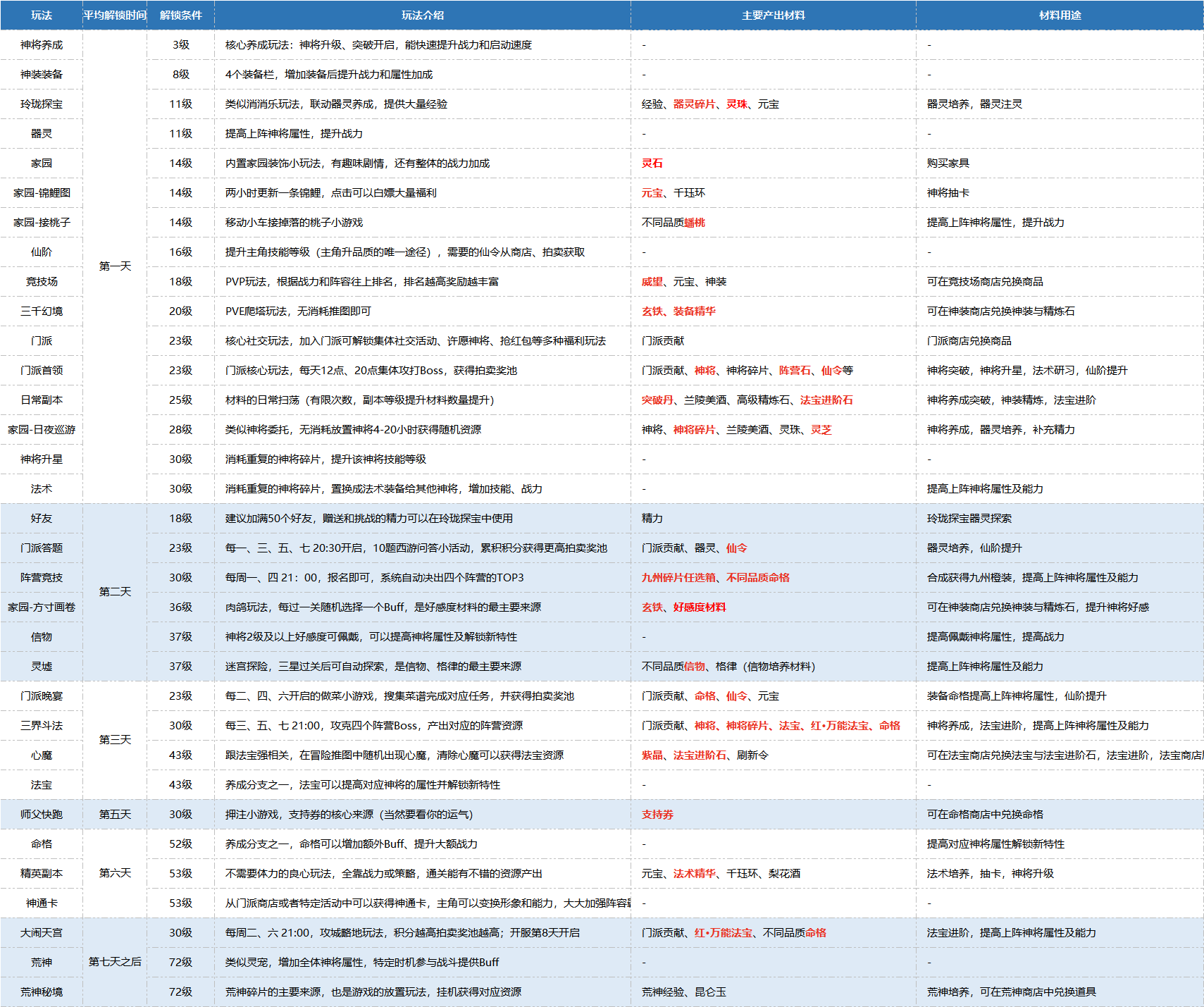Click the 师父快跑 cell
This screenshot has width=1204, height=1007.
(42, 815)
